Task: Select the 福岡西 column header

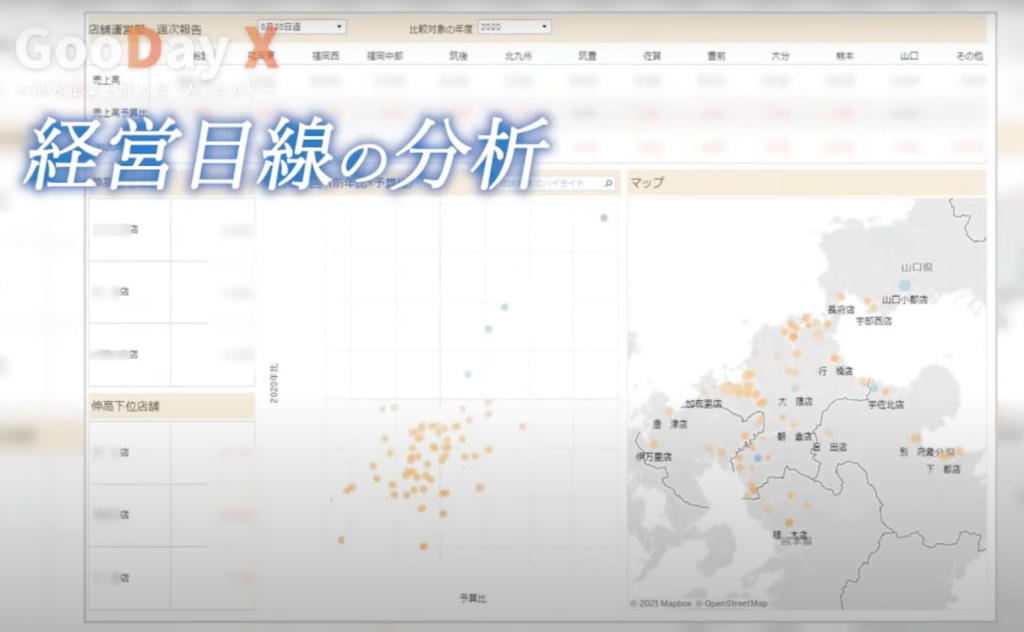Action: point(325,55)
